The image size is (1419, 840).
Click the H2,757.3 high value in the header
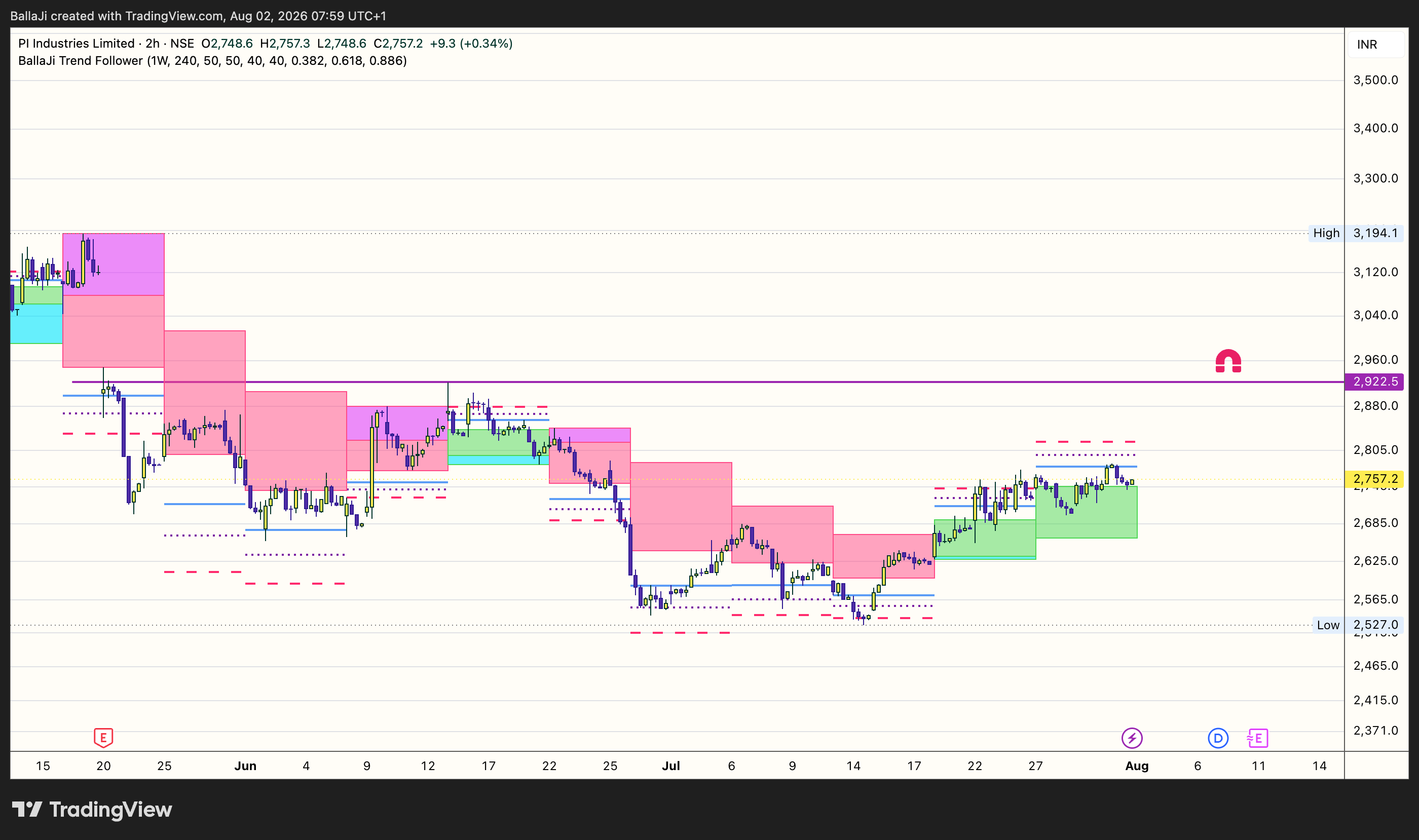(x=285, y=44)
